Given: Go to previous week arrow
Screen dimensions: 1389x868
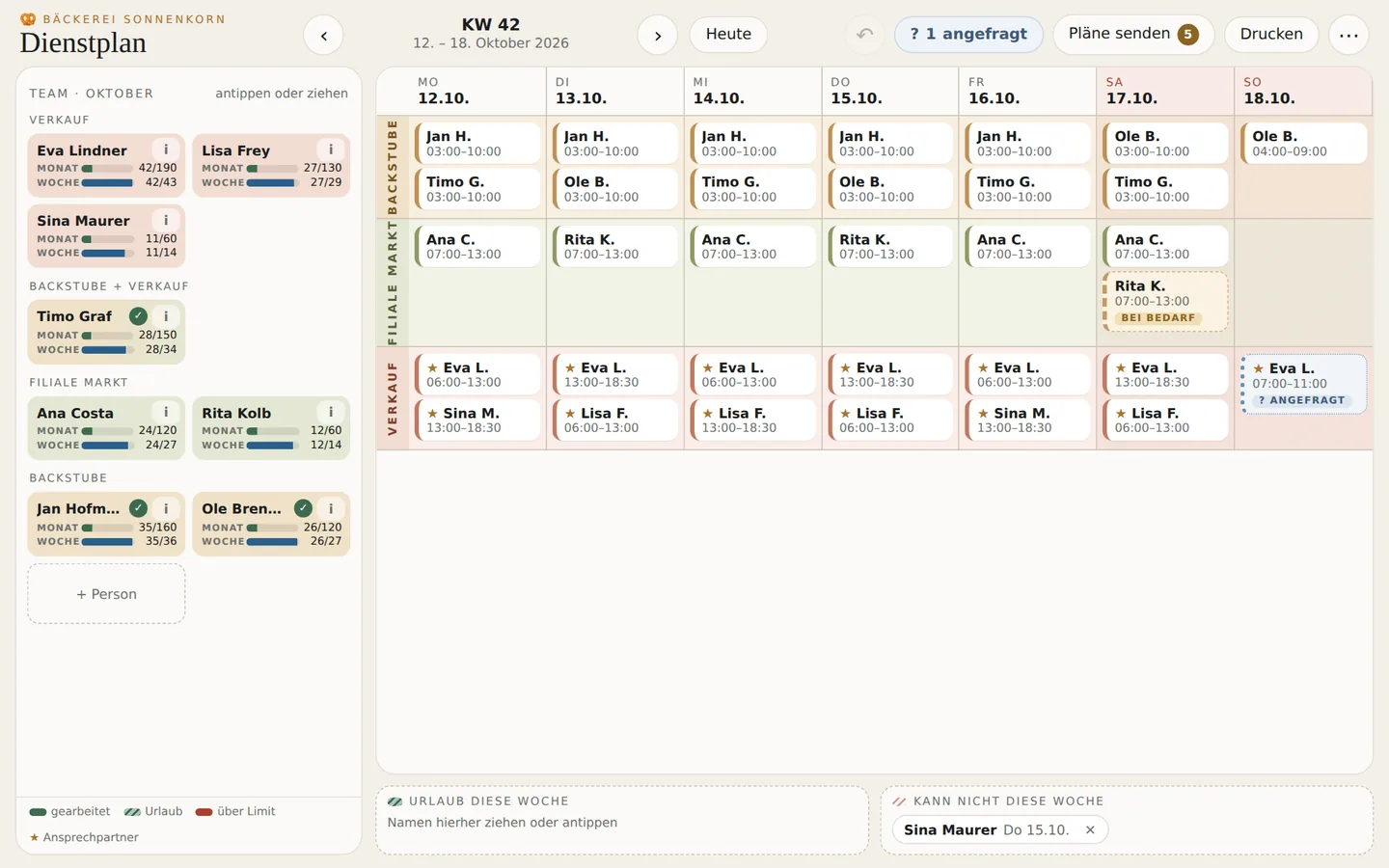Looking at the screenshot, I should 323,36.
